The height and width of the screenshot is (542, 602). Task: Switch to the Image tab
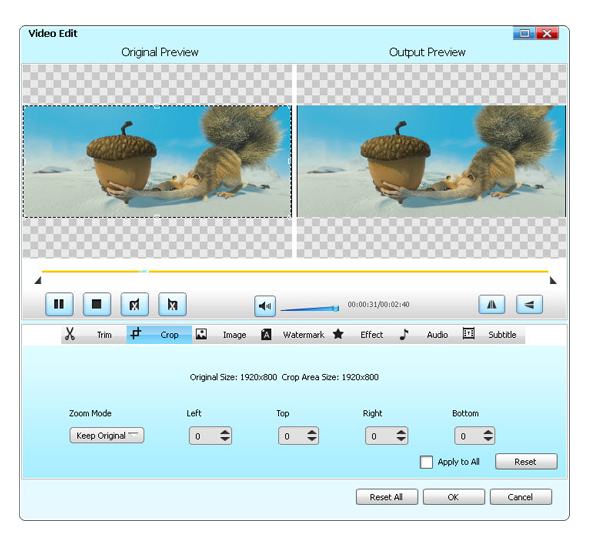tap(225, 335)
